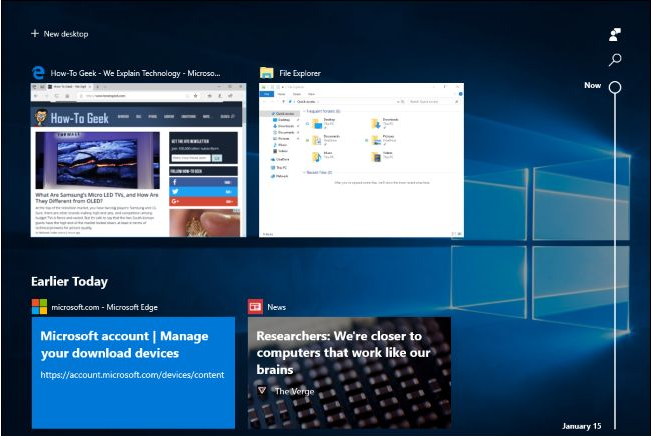Screen dimensions: 652x436
Task: Click the account sync people icon
Action: tap(615, 34)
